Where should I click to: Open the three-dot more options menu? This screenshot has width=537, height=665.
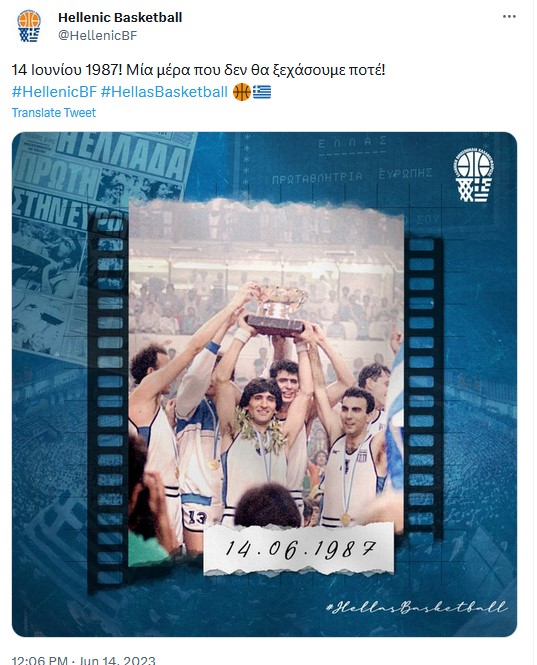tap(509, 17)
